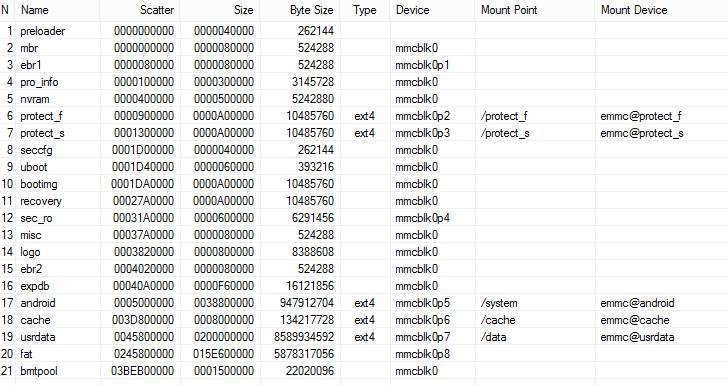The width and height of the screenshot is (728, 385).
Task: Select the sec_ro partition row
Action: pos(364,218)
